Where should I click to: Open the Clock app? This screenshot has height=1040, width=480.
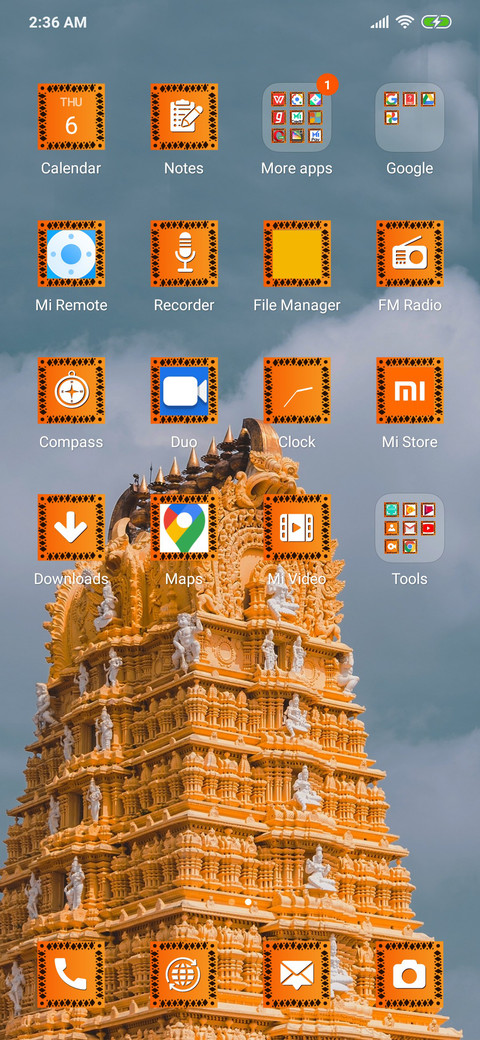(x=296, y=391)
